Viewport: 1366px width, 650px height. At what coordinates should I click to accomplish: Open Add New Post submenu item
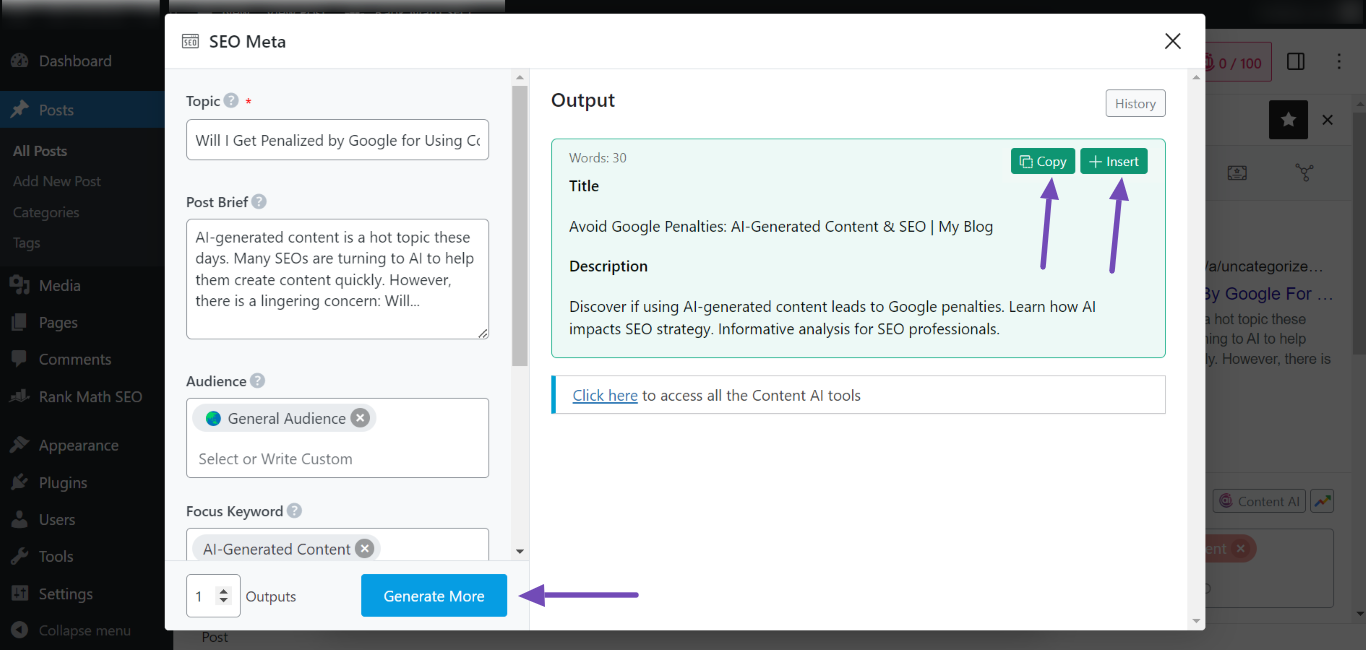pyautogui.click(x=57, y=181)
